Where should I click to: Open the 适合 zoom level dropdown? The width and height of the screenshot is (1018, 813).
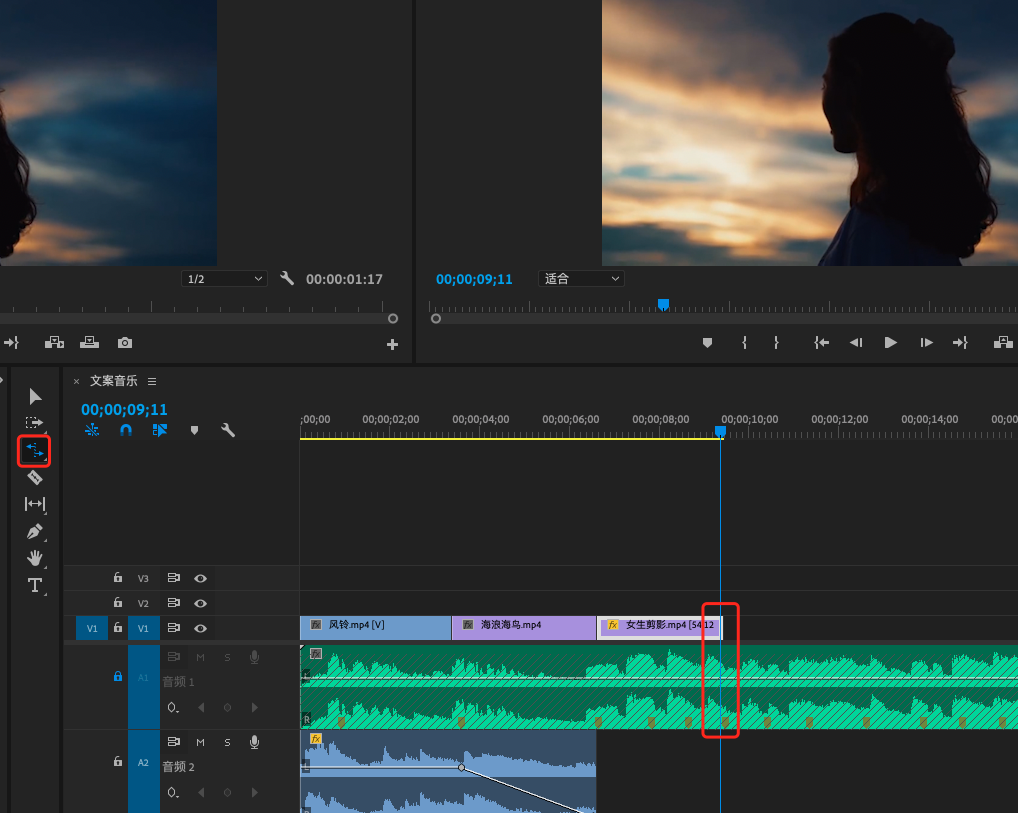coord(581,279)
